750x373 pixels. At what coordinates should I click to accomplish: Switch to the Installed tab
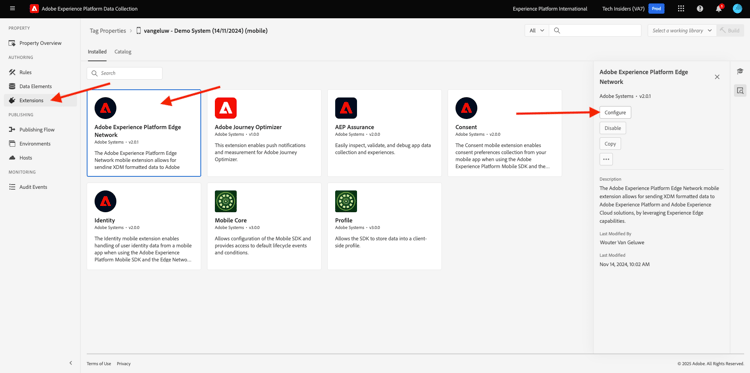[x=97, y=52]
